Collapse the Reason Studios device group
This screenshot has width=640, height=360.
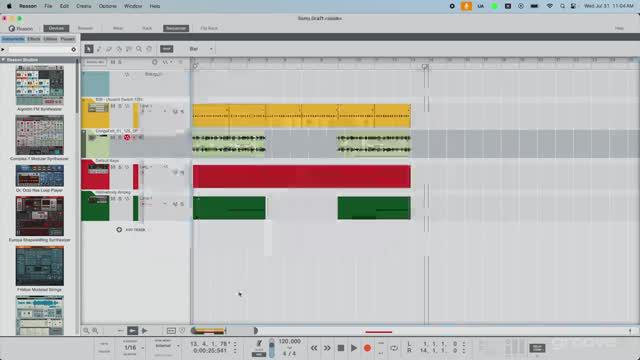point(3,60)
